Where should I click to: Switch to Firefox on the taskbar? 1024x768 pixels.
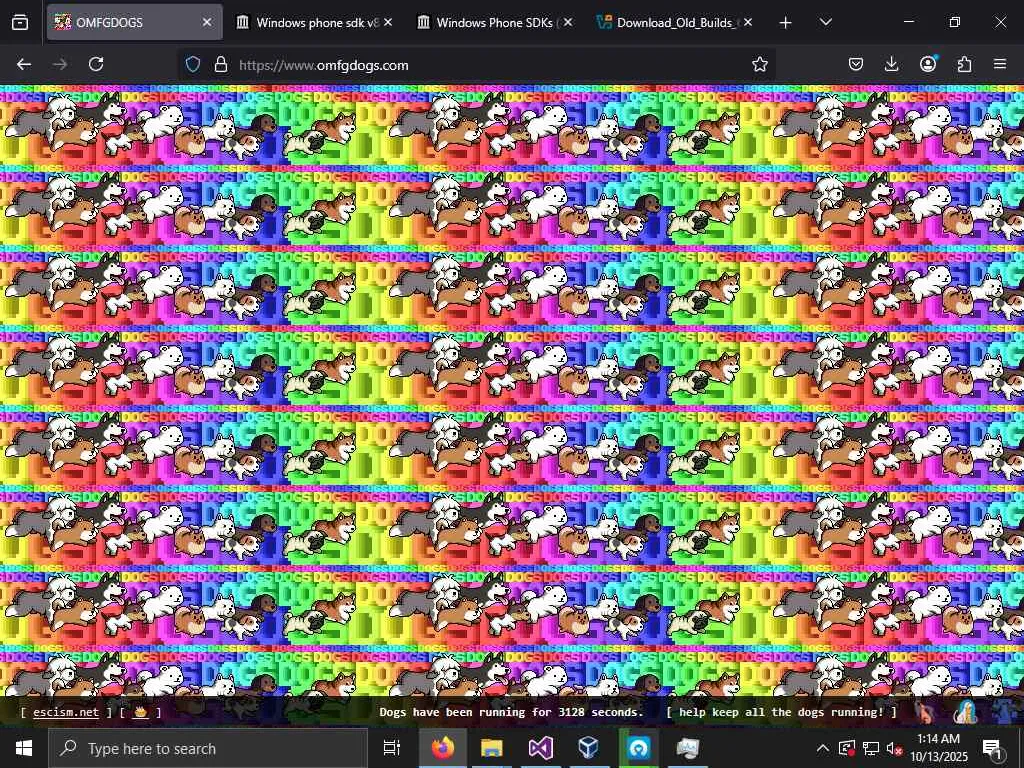pos(443,748)
